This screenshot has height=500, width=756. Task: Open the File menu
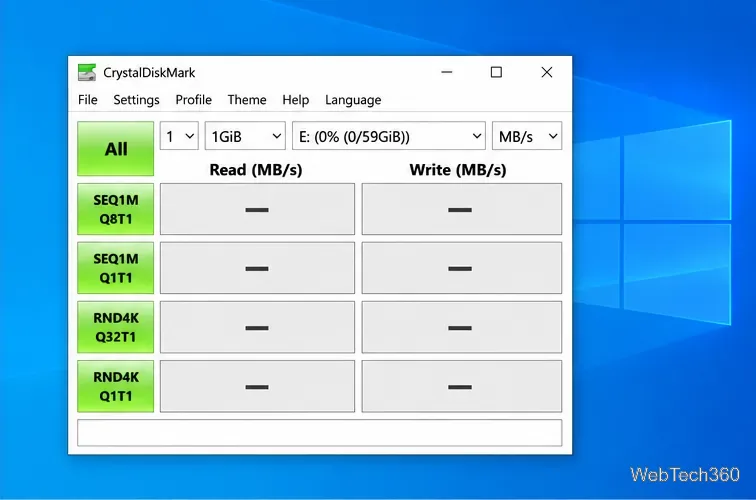click(88, 100)
